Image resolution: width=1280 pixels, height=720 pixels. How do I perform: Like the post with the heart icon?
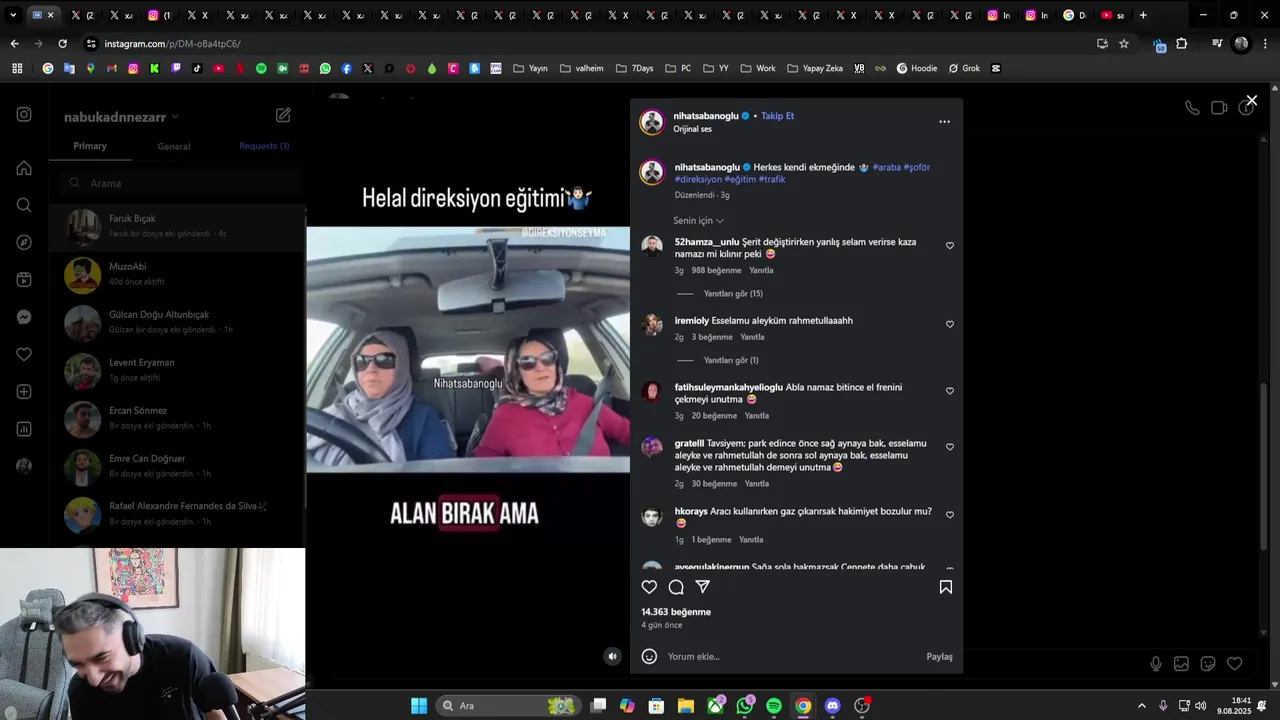click(x=649, y=587)
